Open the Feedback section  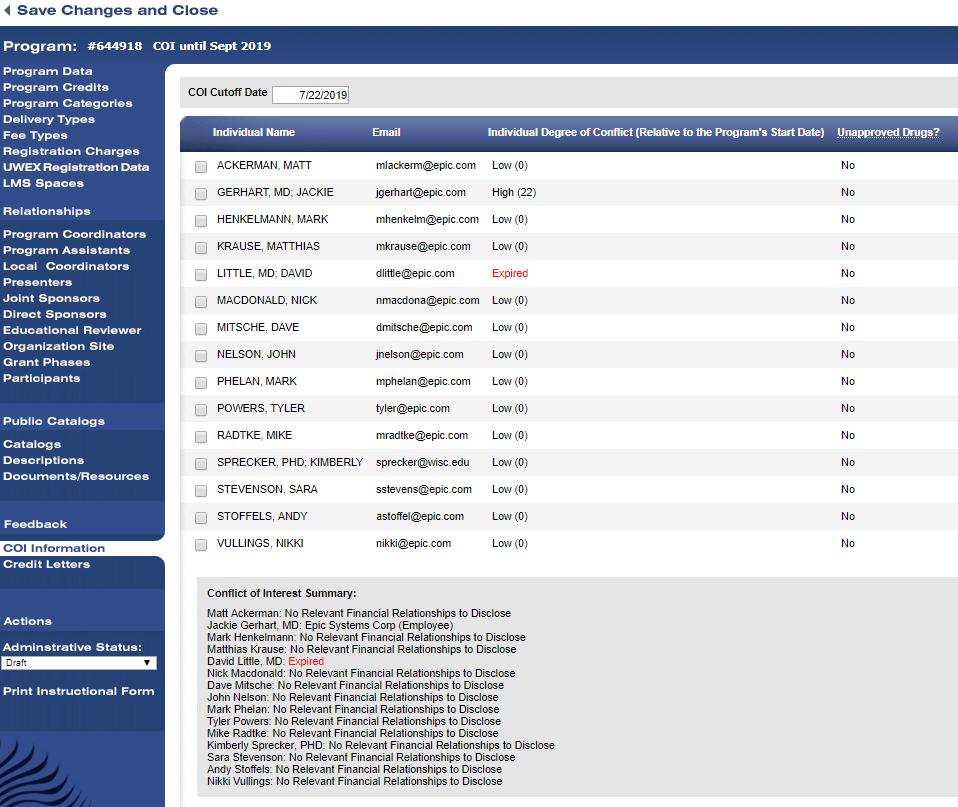(x=35, y=525)
